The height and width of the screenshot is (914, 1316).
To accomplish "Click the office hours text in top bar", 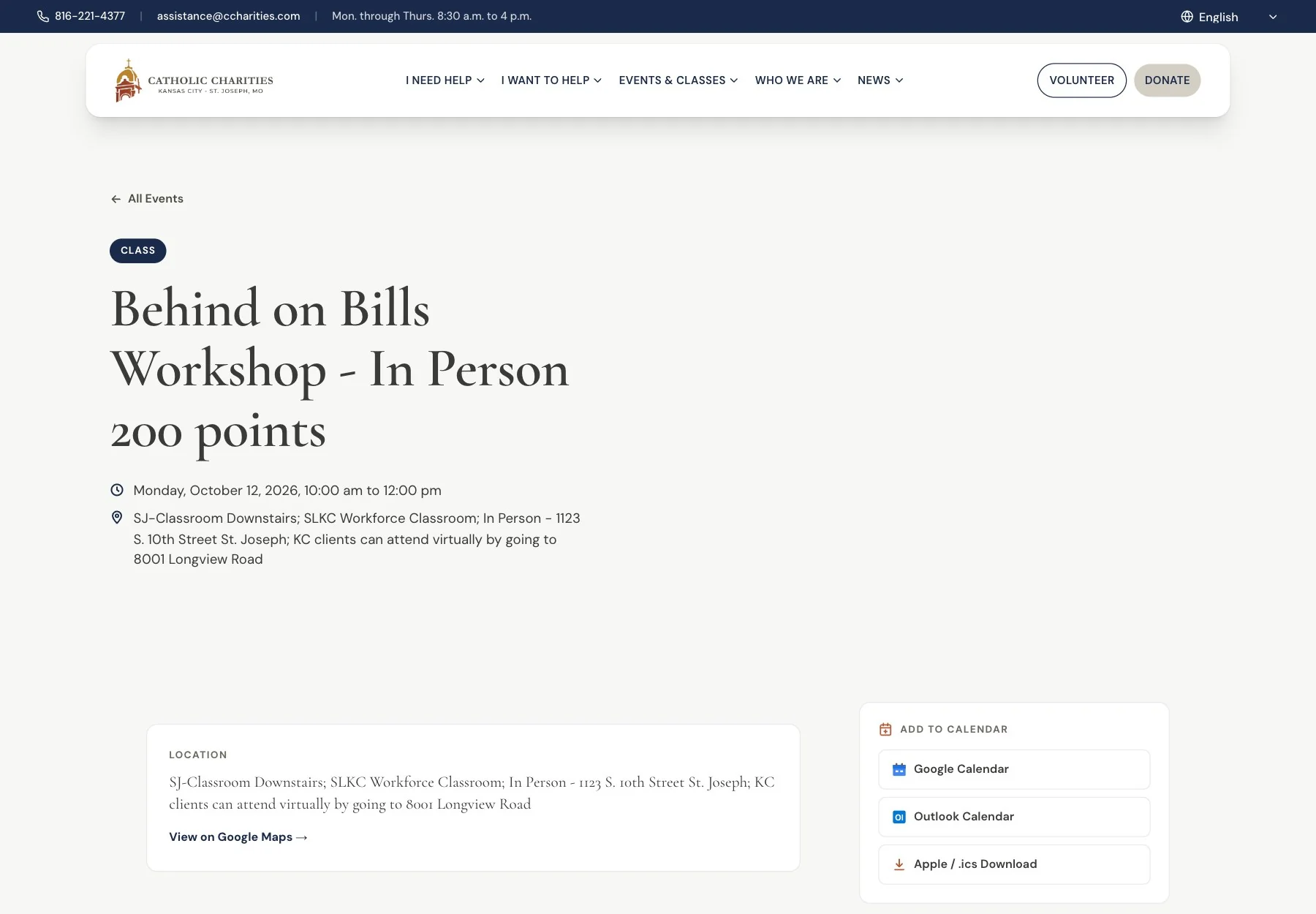I will (431, 16).
